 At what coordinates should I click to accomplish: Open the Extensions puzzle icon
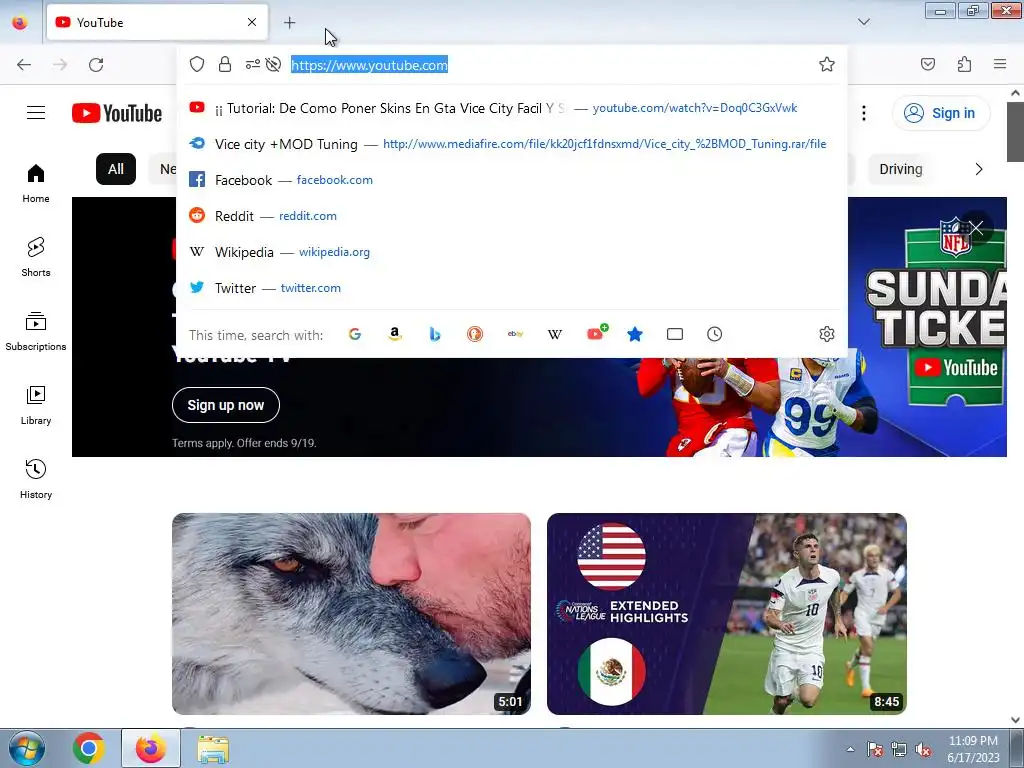[964, 64]
